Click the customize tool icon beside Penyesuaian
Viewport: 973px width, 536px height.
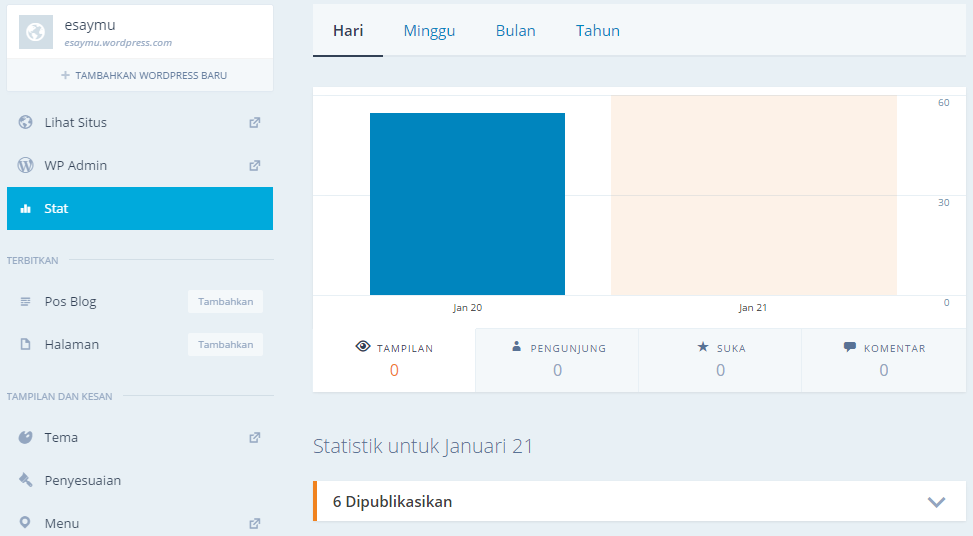pos(25,480)
